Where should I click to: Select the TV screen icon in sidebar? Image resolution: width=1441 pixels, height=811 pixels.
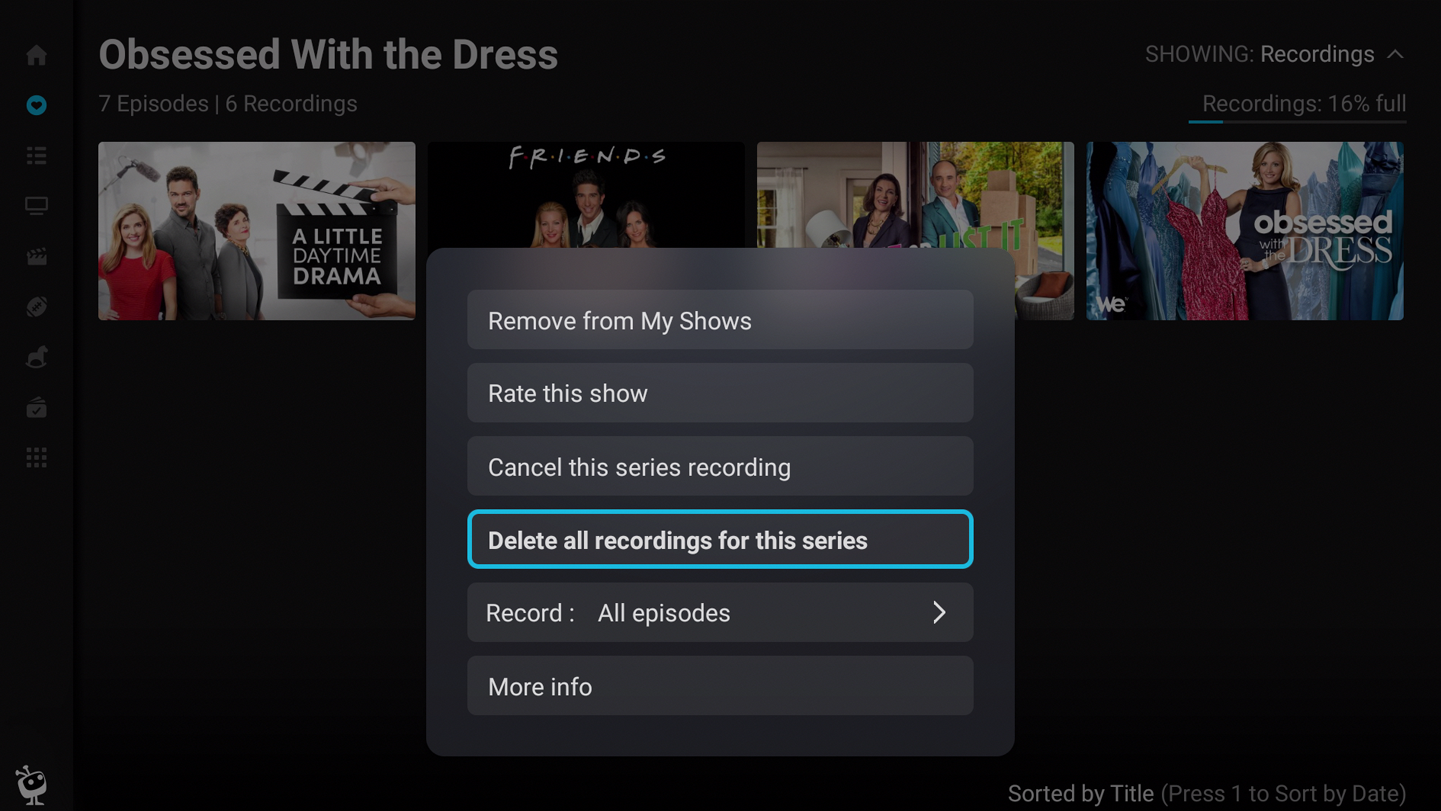37,206
